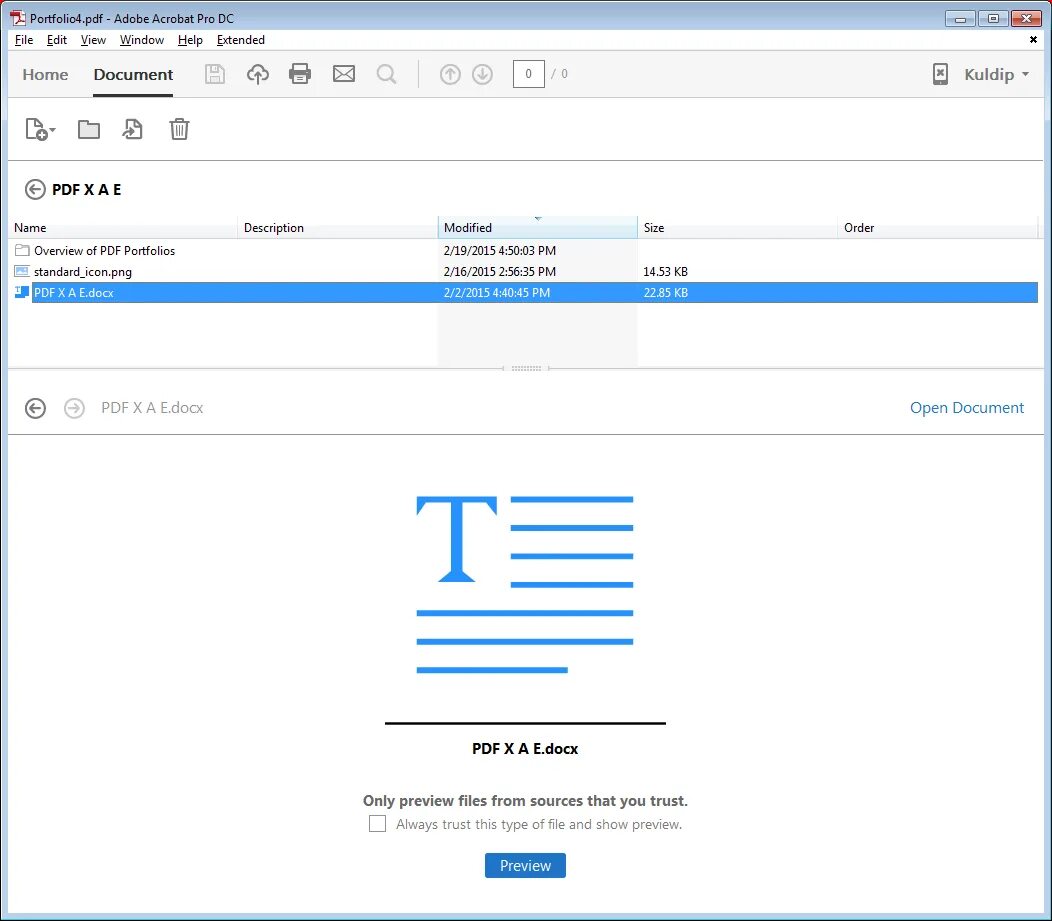Upload file to cloud storage
1052x921 pixels.
point(258,74)
